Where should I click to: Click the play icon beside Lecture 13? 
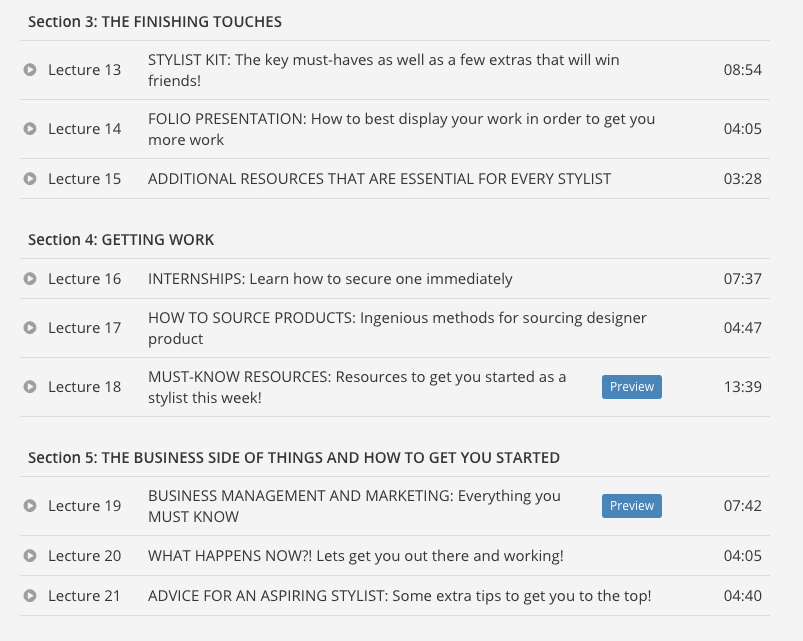30,70
